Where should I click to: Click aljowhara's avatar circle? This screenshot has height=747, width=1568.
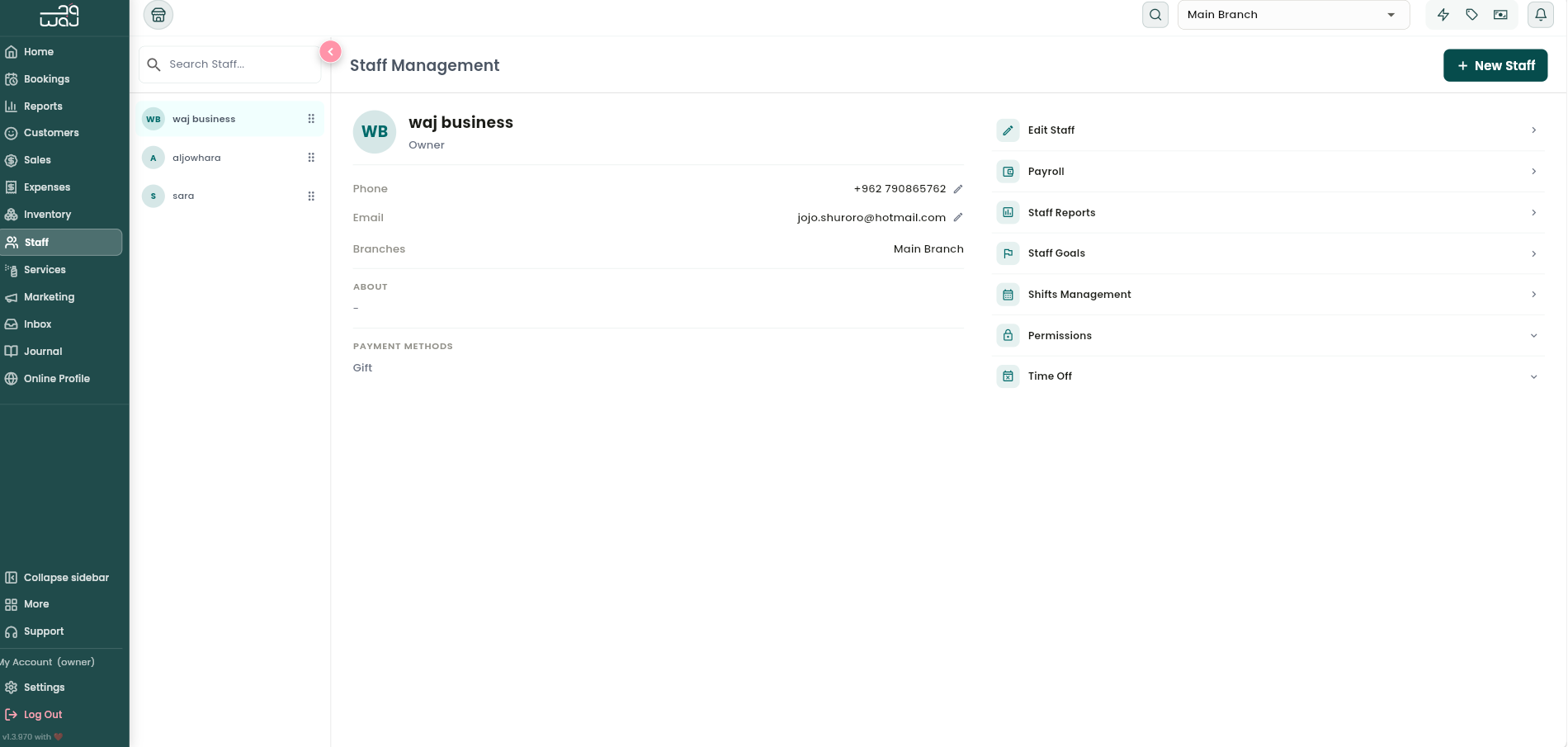[x=153, y=158]
